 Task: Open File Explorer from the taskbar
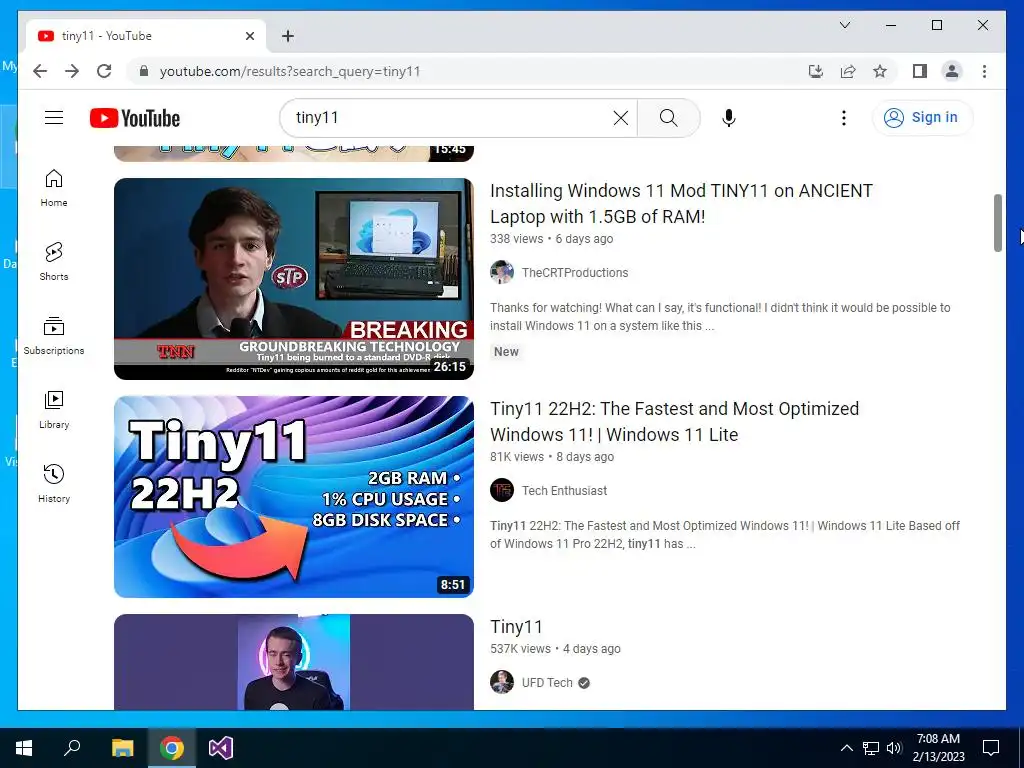point(122,748)
